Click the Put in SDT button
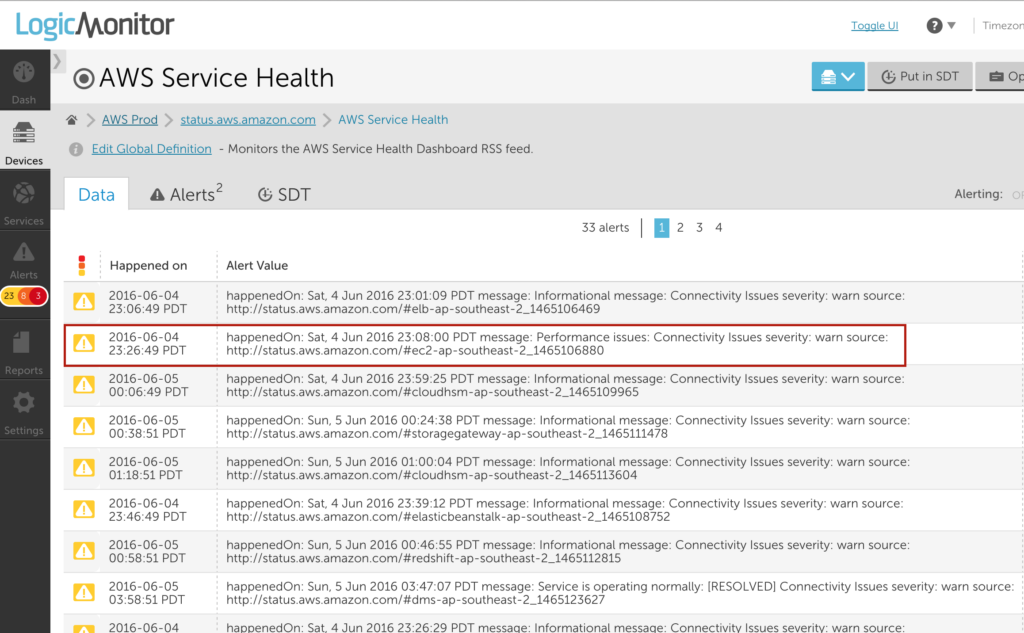 [x=919, y=76]
